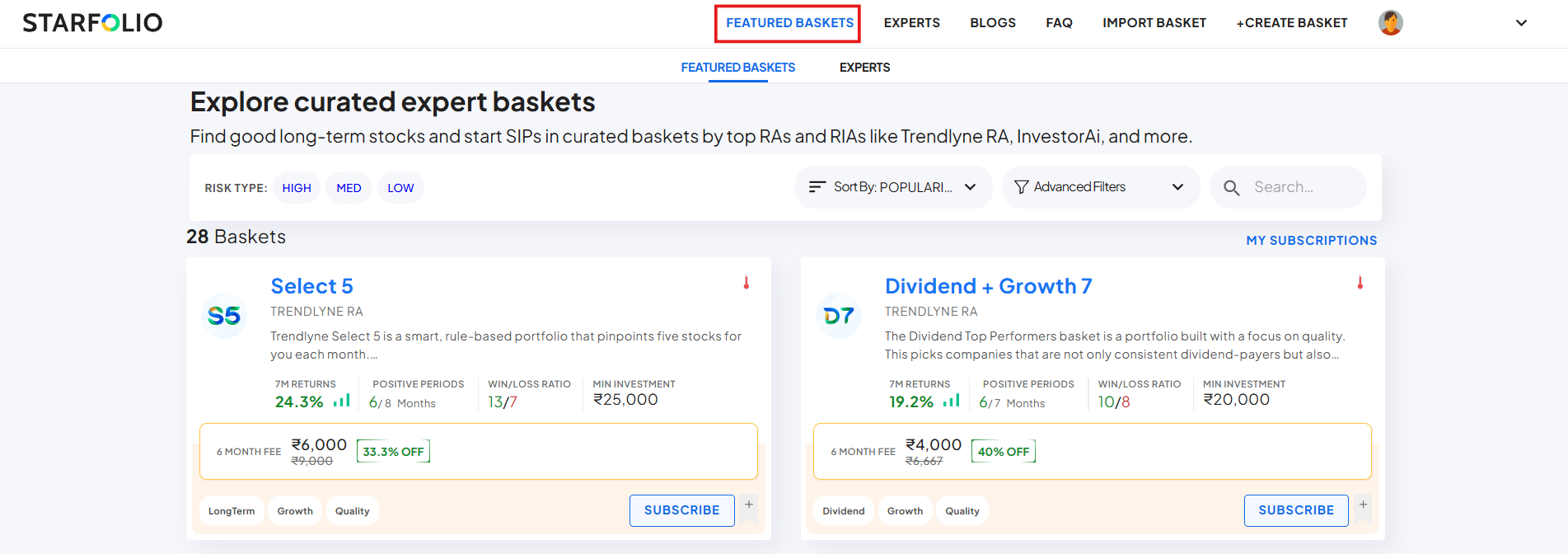
Task: Open the user profile avatar
Action: click(1390, 23)
